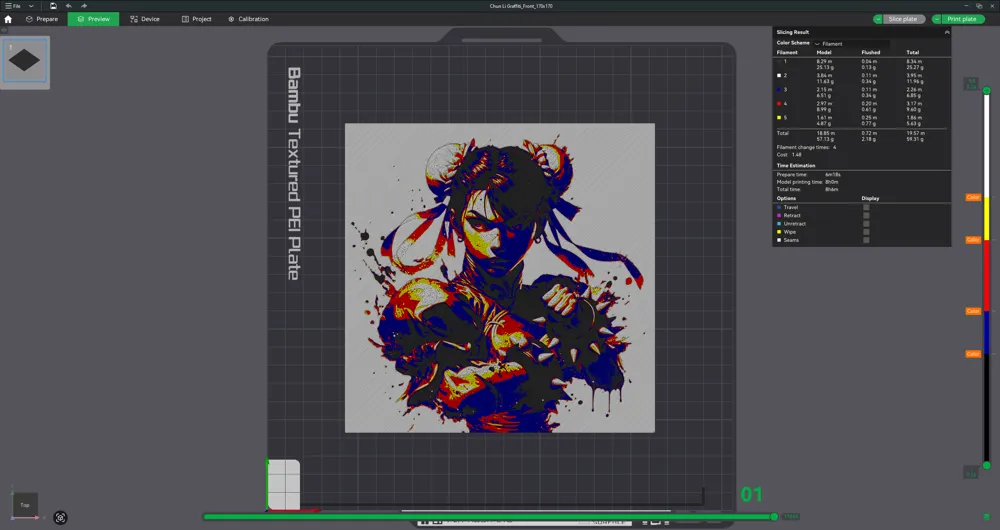Open the Slice plate dropdown arrow
This screenshot has width=1000, height=530.
878,19
